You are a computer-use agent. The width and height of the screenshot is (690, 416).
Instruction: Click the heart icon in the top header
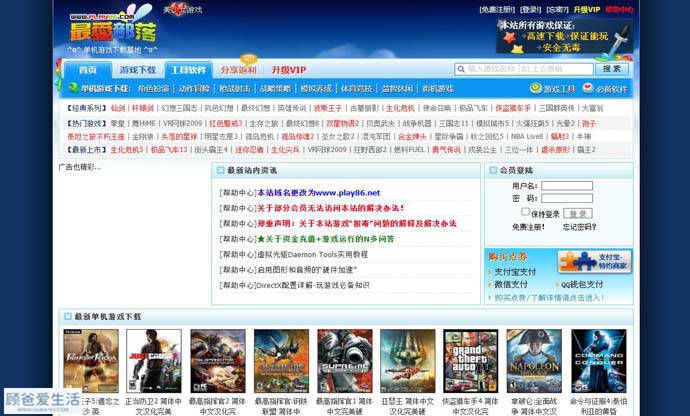(178, 9)
